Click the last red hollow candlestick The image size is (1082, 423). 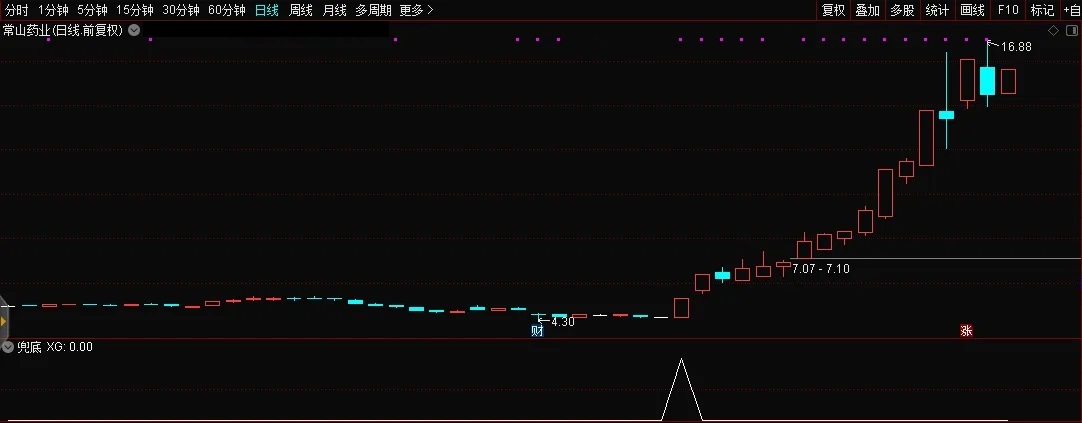pyautogui.click(x=1008, y=81)
